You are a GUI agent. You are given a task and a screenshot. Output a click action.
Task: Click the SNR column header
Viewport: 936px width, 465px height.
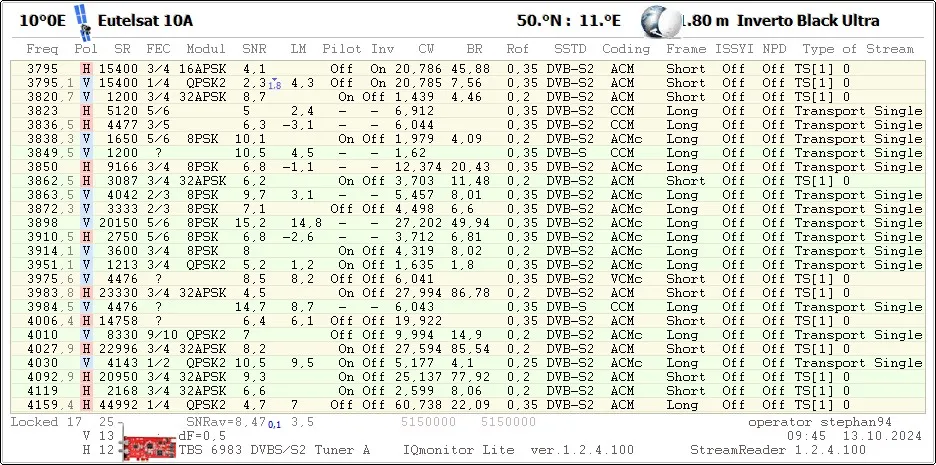[x=254, y=48]
